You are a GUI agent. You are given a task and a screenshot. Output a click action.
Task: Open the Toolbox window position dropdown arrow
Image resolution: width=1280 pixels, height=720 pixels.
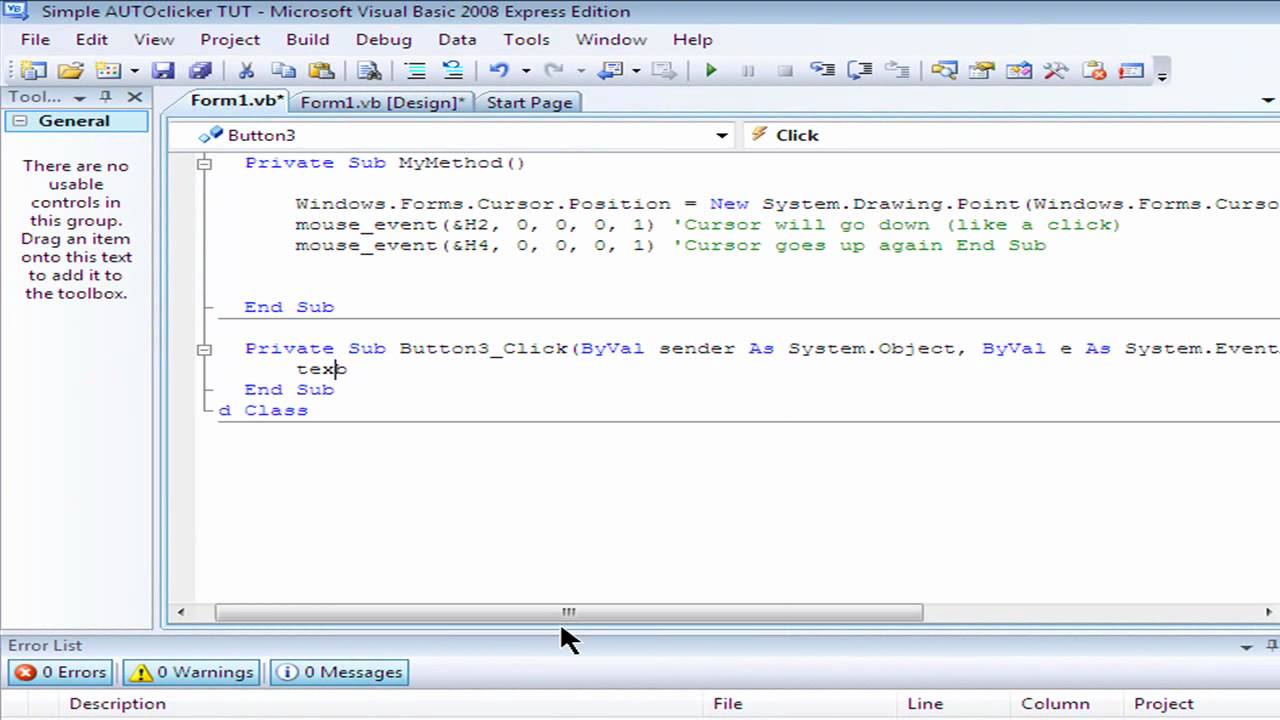[80, 98]
